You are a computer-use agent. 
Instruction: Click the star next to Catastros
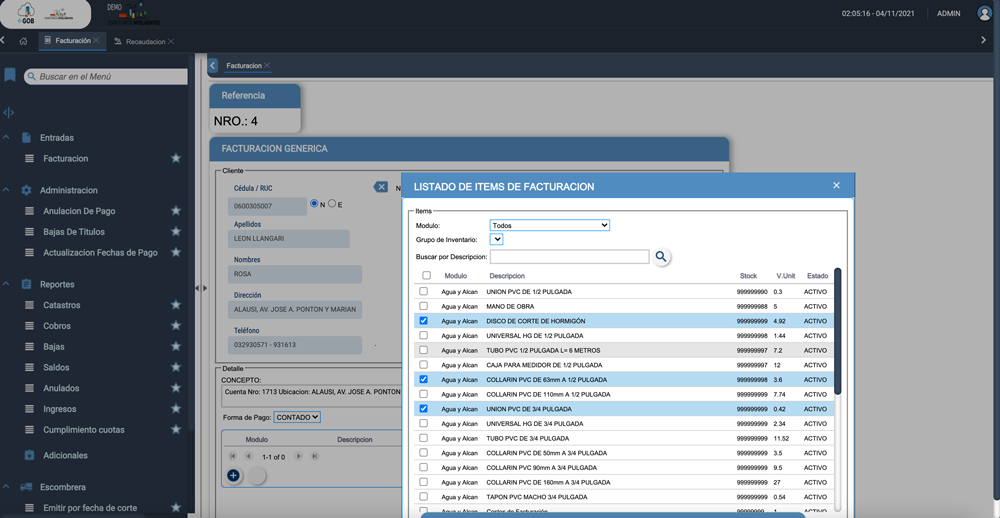point(176,305)
